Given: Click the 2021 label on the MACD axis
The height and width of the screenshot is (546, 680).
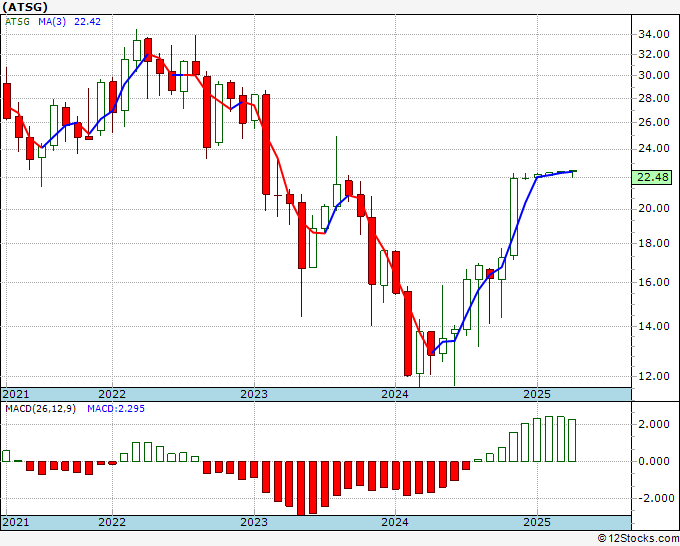Looking at the screenshot, I should click(x=15, y=522).
